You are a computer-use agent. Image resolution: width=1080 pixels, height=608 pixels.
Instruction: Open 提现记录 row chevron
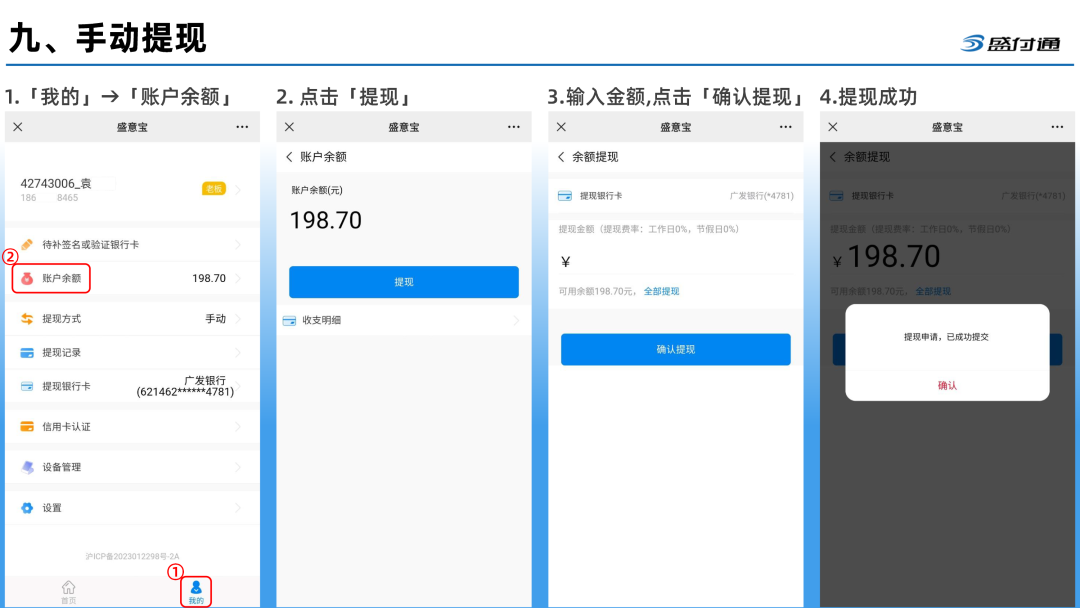(x=238, y=353)
